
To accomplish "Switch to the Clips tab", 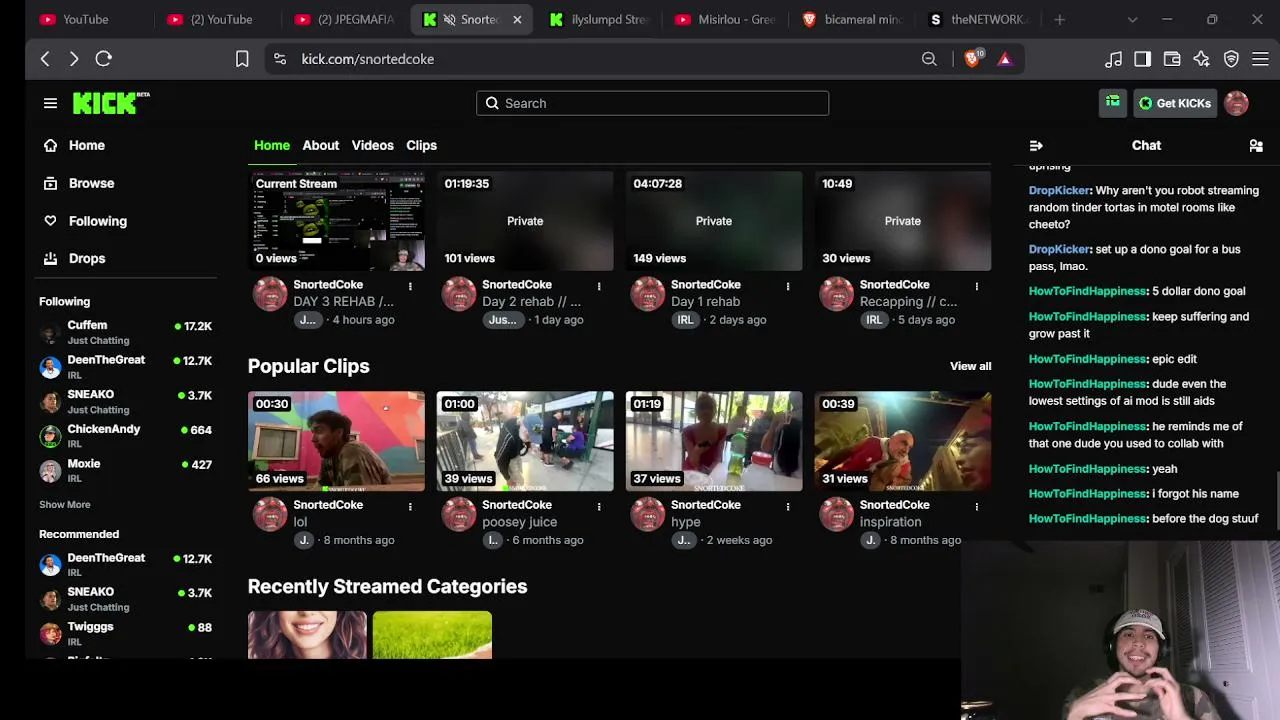I will pos(421,145).
